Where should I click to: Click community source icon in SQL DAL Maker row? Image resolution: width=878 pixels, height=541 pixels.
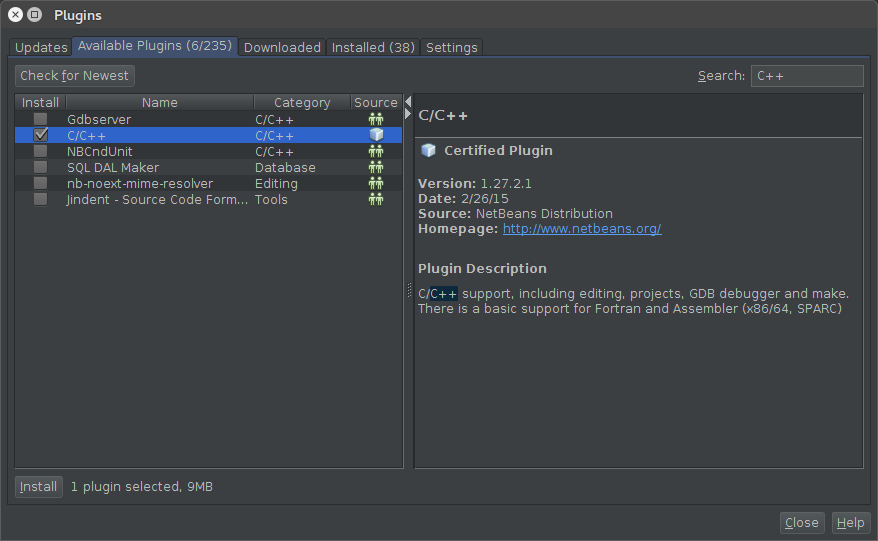(376, 167)
